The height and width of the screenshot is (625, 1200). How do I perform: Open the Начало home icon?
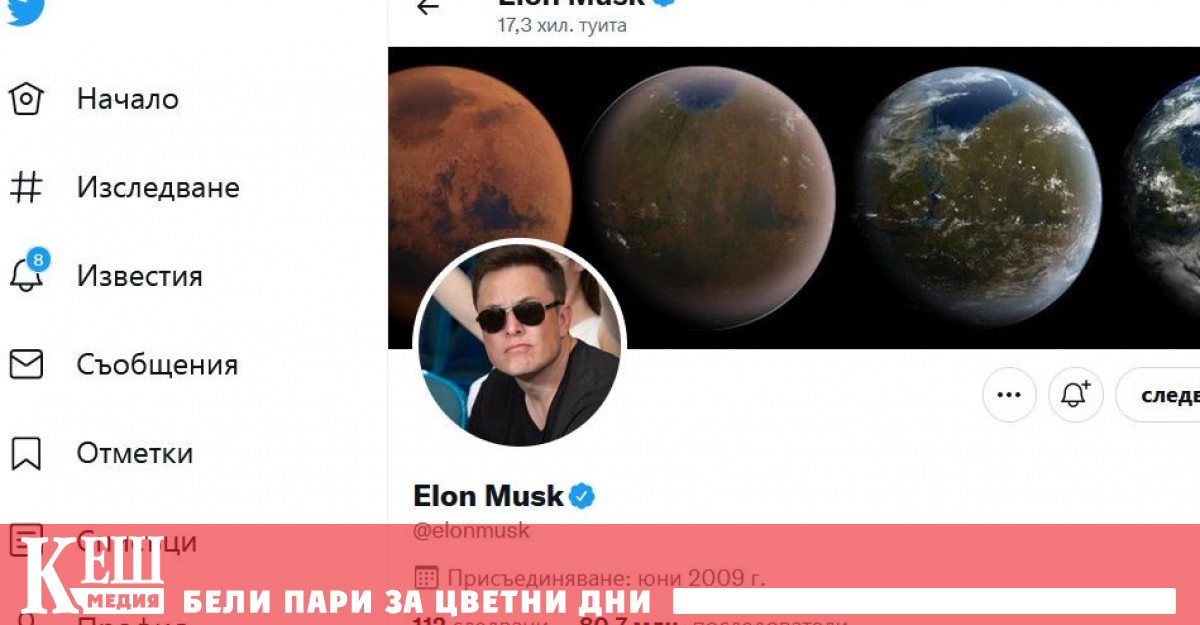coord(26,99)
